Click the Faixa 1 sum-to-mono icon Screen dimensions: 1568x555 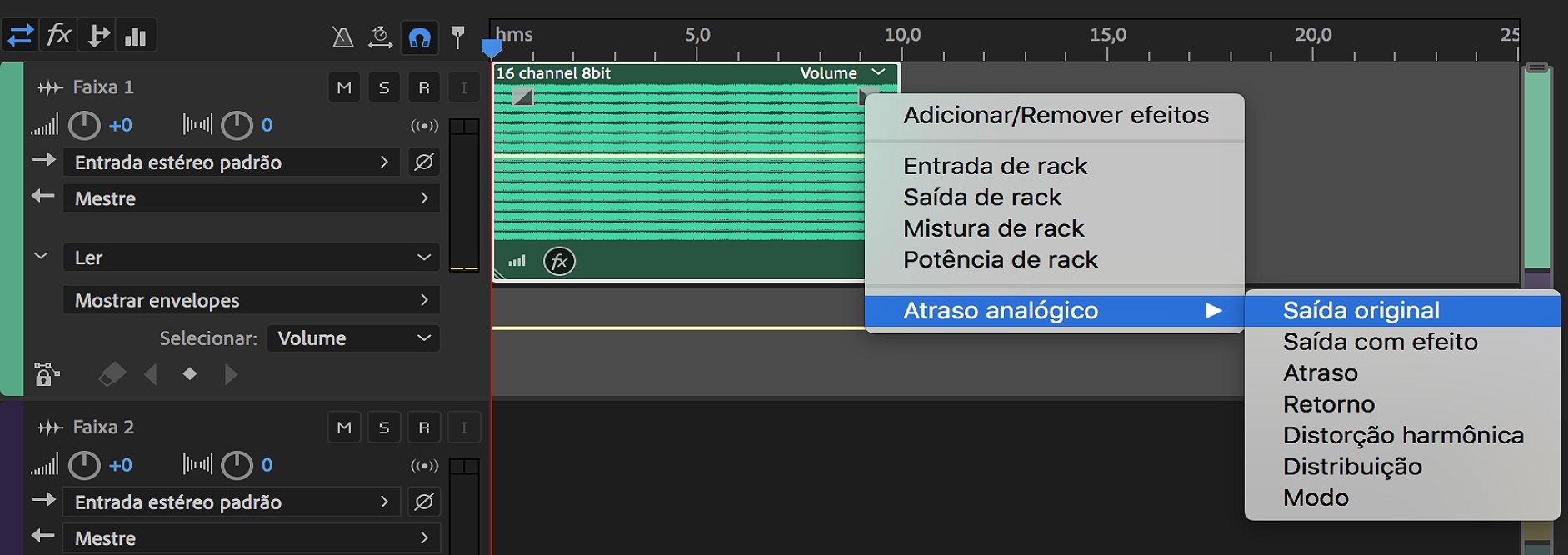pyautogui.click(x=424, y=126)
